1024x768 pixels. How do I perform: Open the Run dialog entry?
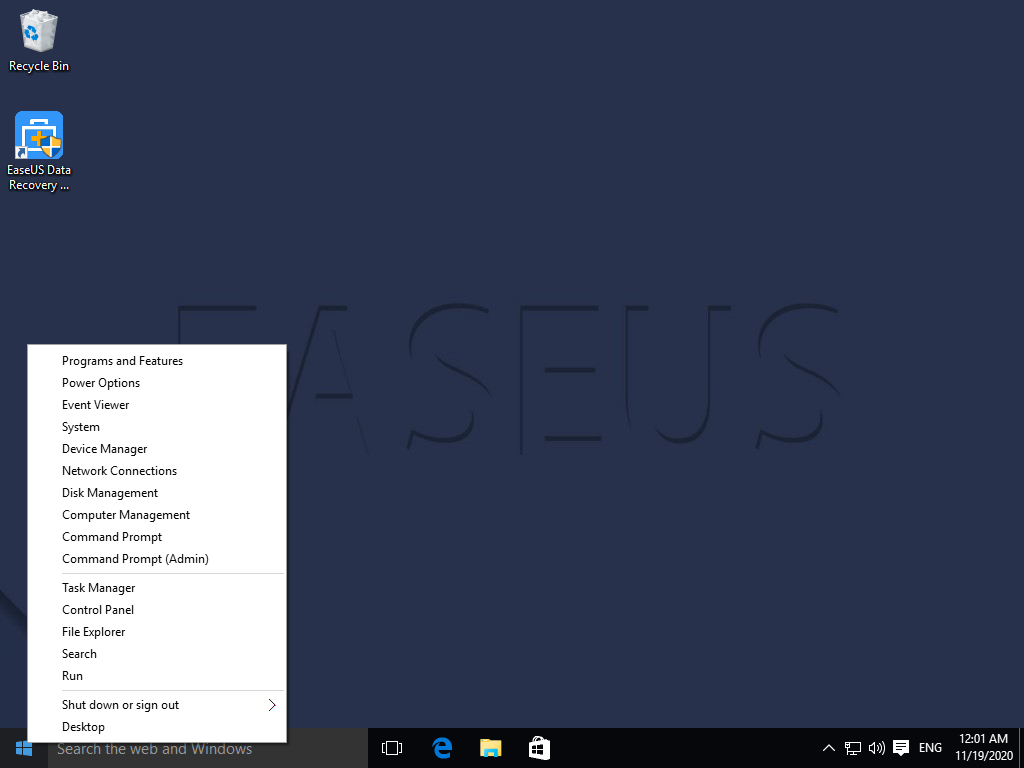coord(157,676)
